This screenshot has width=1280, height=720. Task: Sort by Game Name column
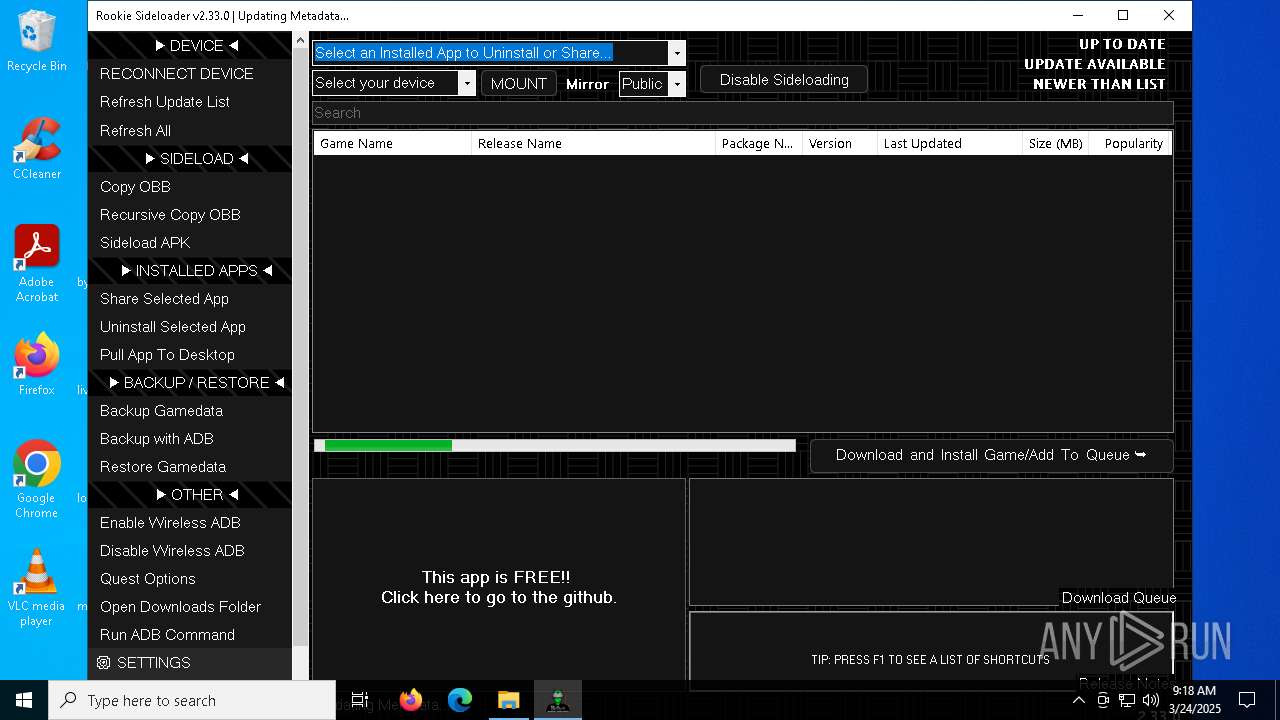[392, 143]
